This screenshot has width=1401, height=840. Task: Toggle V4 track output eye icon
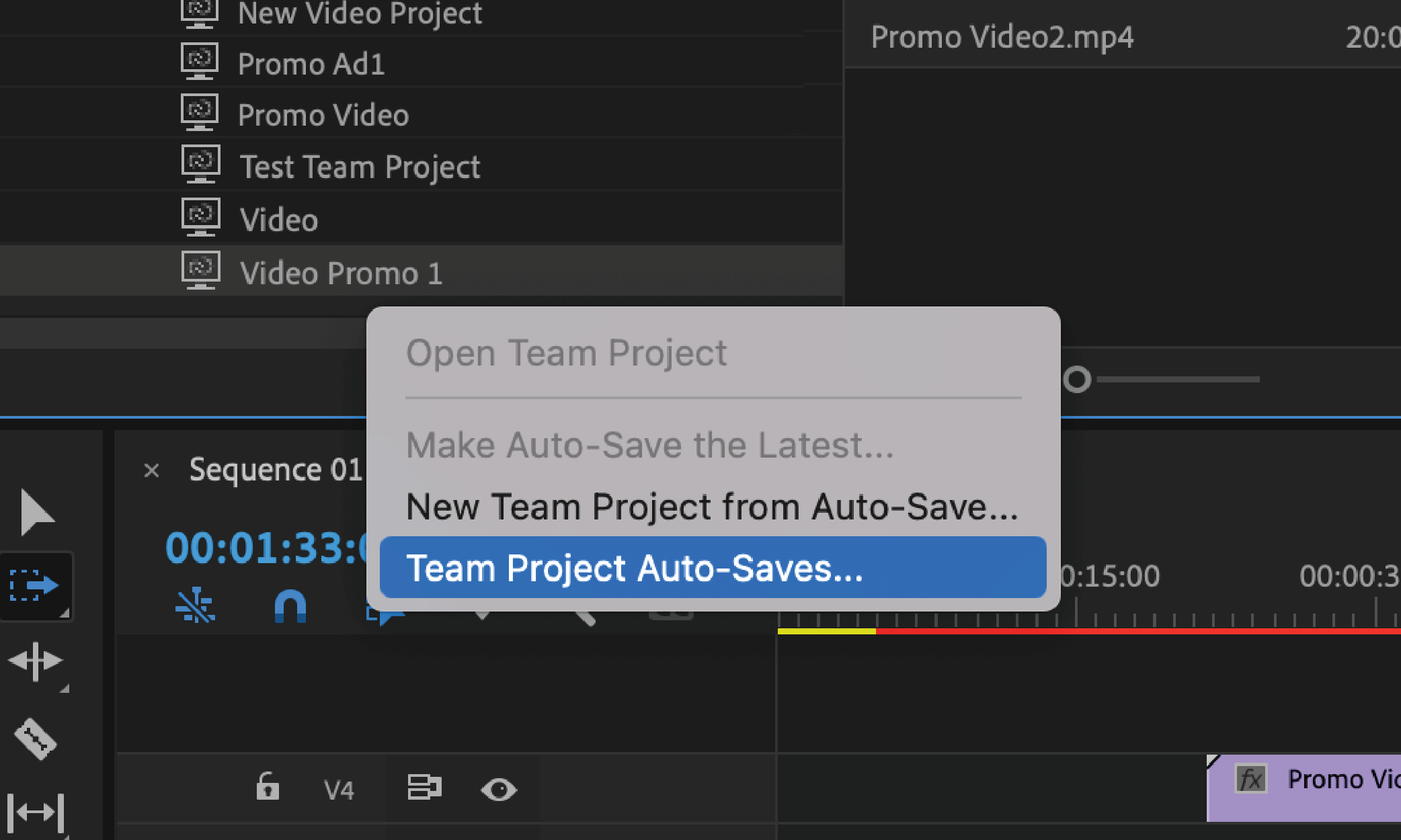(x=498, y=788)
